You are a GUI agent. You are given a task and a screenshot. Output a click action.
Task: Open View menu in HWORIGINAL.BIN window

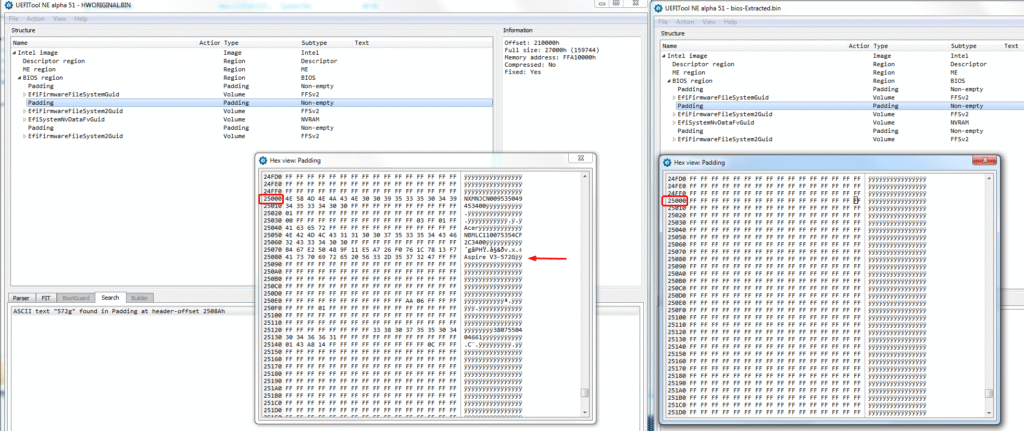tap(59, 19)
